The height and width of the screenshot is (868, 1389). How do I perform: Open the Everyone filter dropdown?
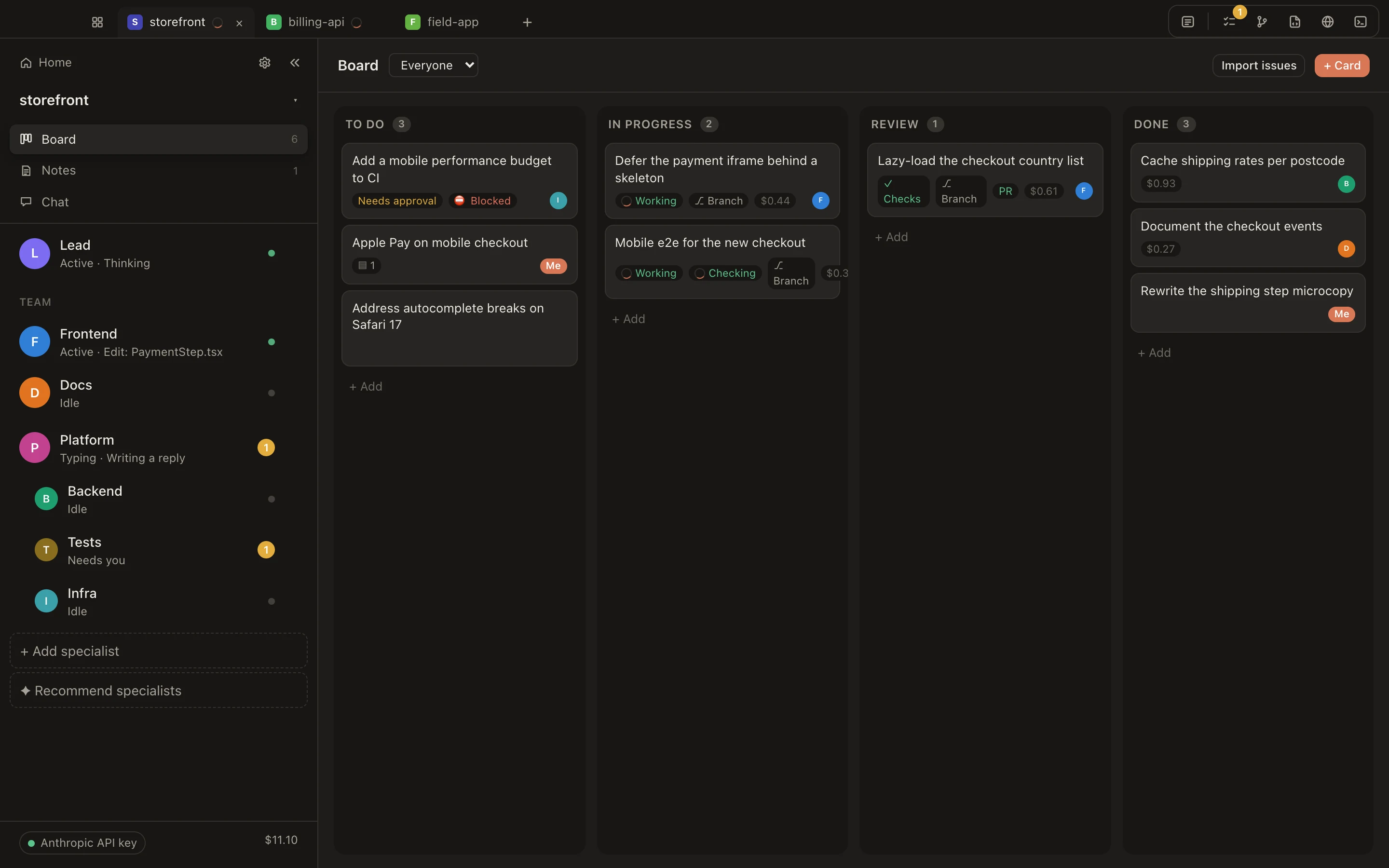click(434, 66)
